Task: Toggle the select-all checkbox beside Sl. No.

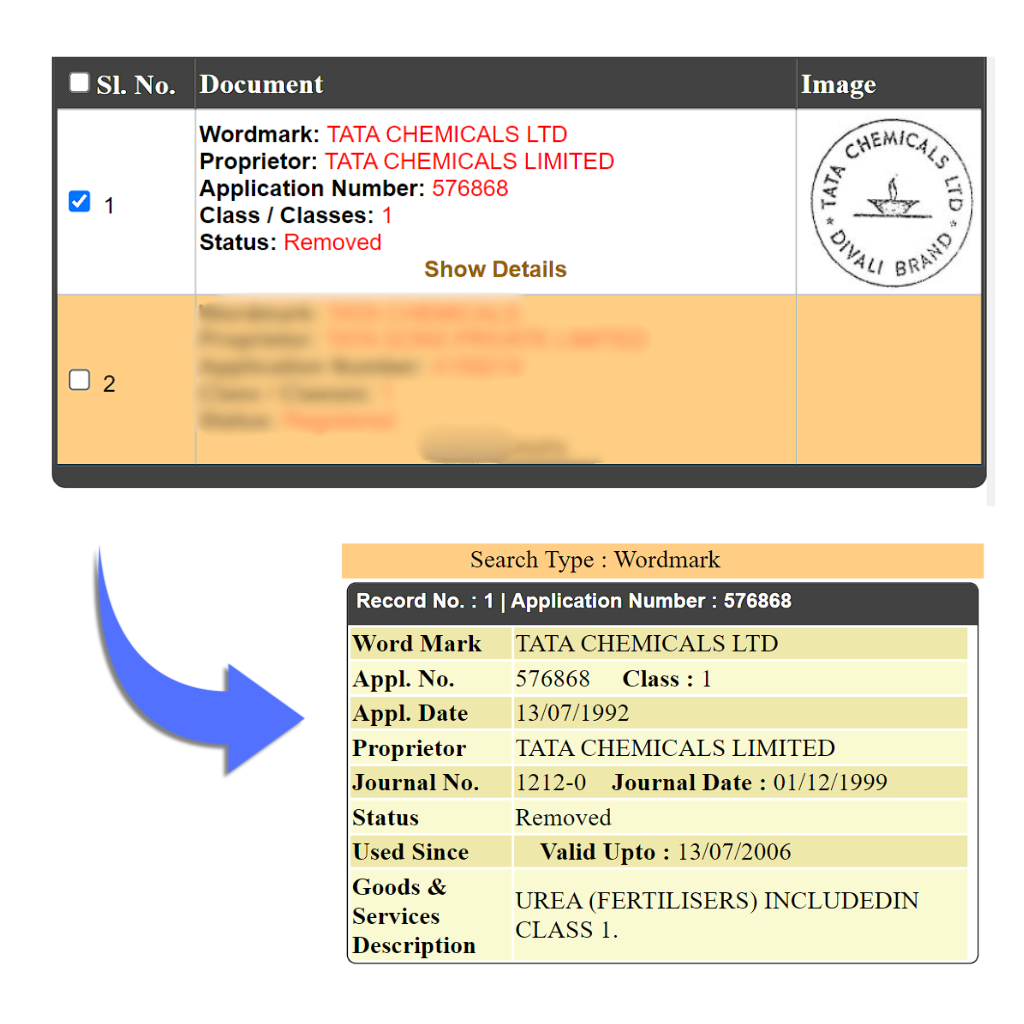Action: click(x=79, y=83)
